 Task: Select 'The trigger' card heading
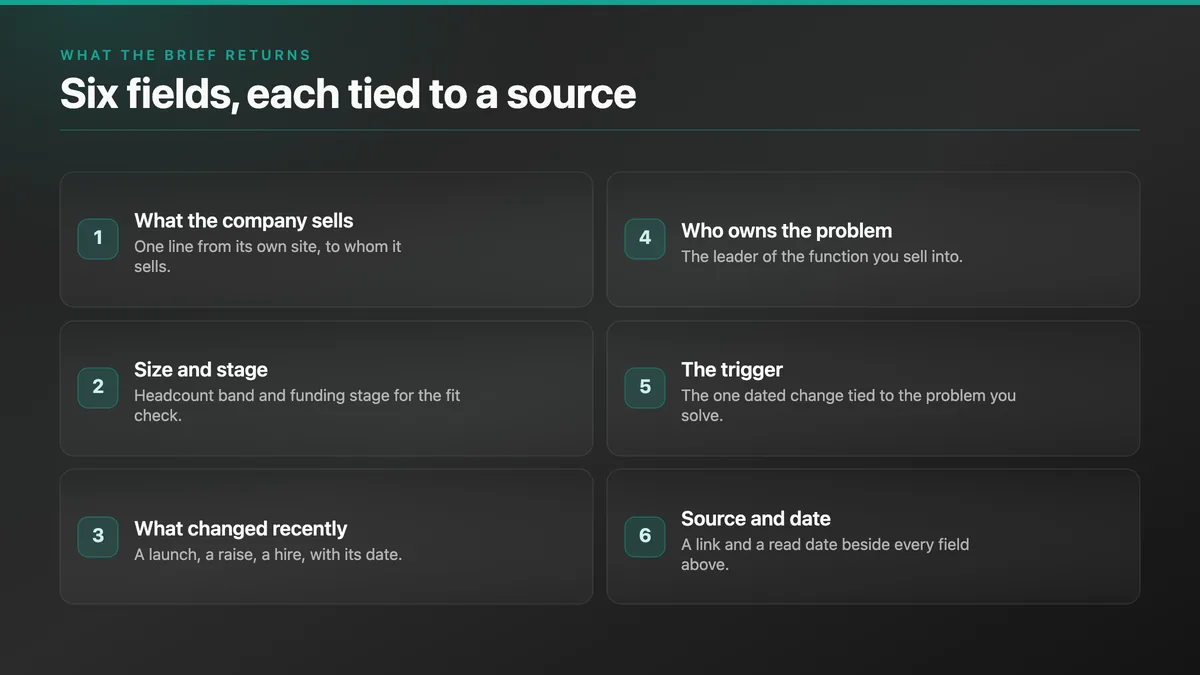(732, 370)
